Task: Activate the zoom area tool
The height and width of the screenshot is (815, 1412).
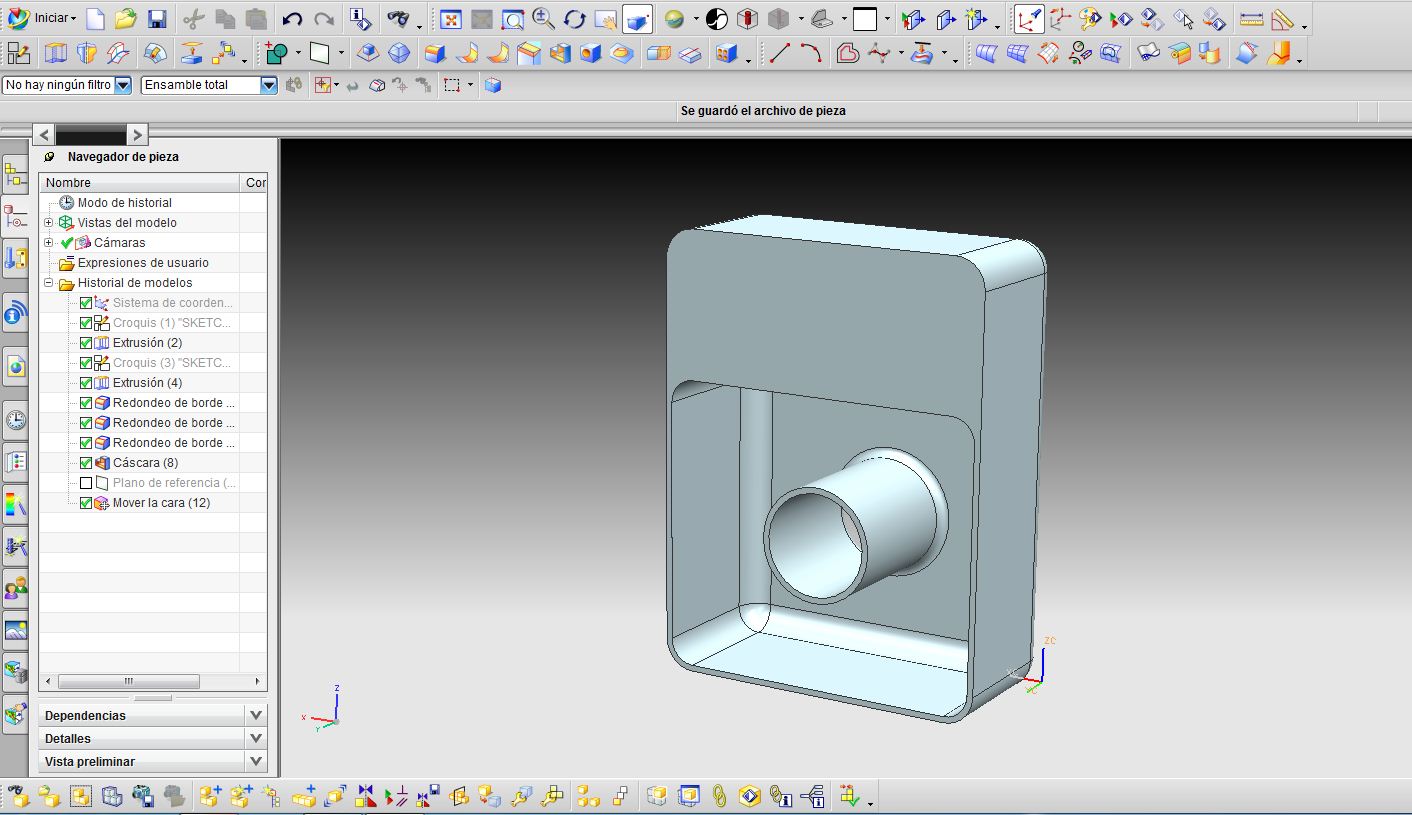Action: [512, 18]
